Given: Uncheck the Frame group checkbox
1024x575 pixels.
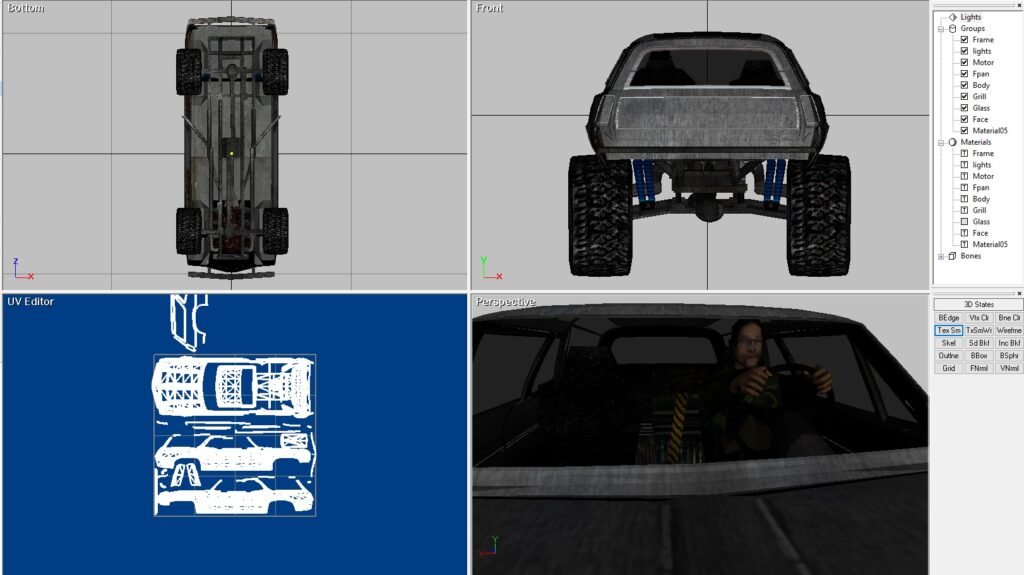Looking at the screenshot, I should point(964,40).
